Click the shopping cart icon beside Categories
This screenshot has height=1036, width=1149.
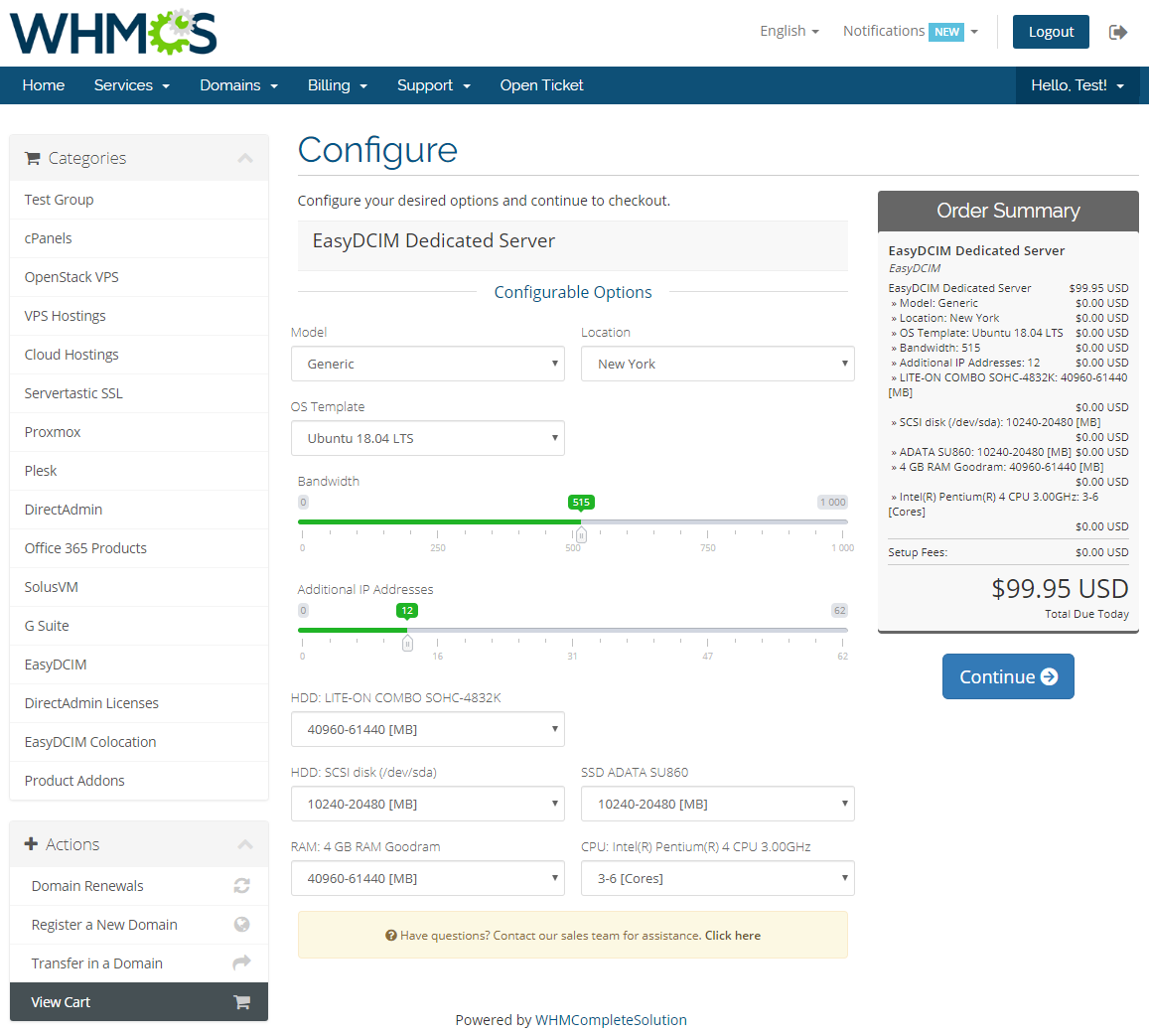tap(36, 157)
